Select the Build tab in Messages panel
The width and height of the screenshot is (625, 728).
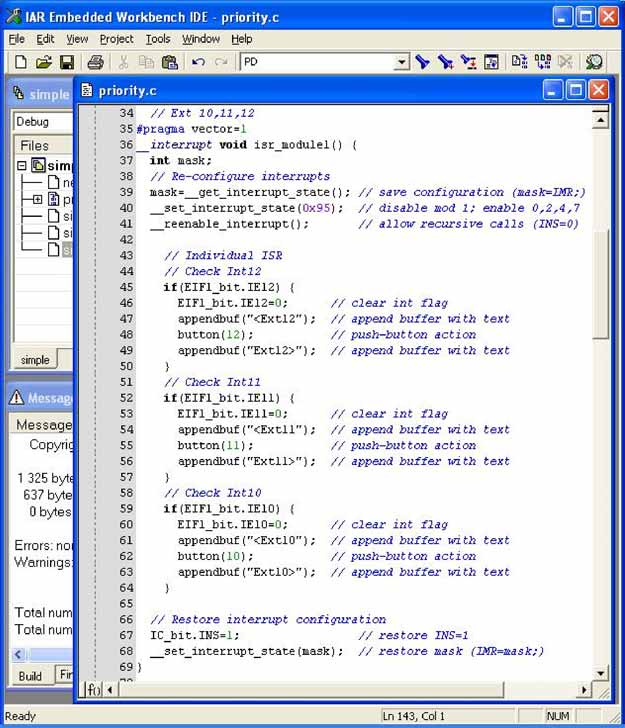click(30, 676)
